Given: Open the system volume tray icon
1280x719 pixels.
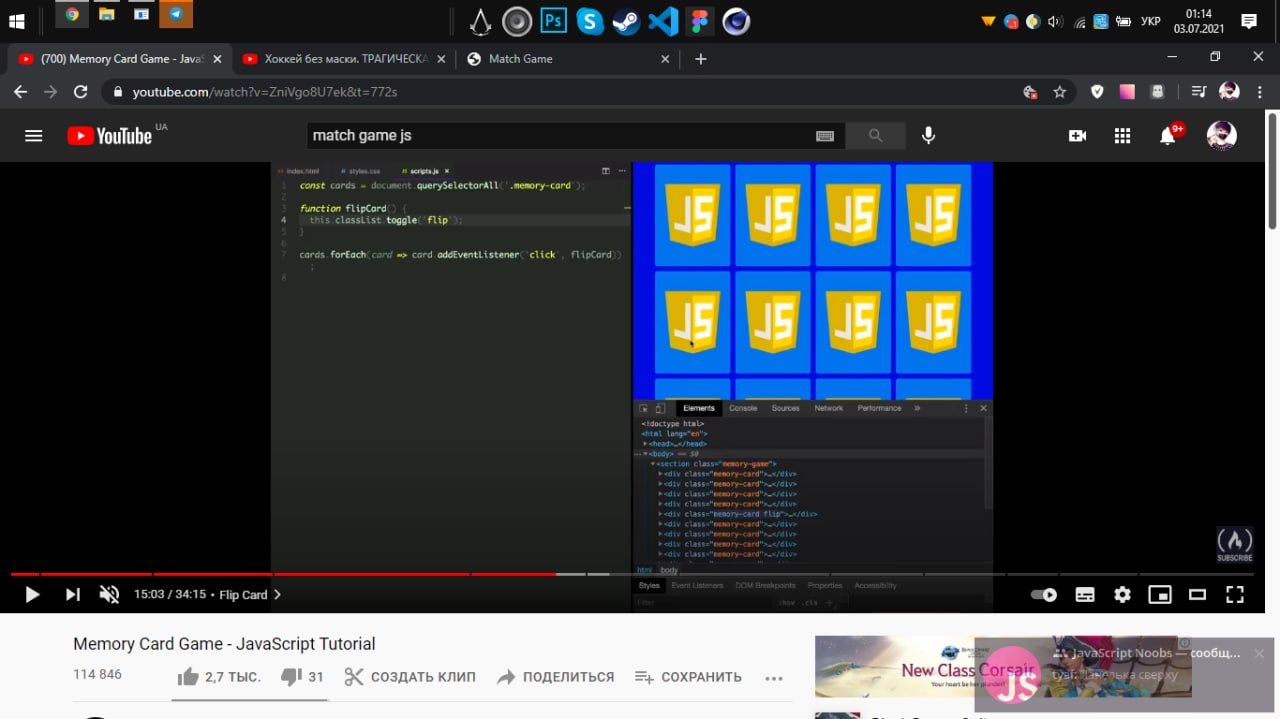Looking at the screenshot, I should tap(1055, 21).
